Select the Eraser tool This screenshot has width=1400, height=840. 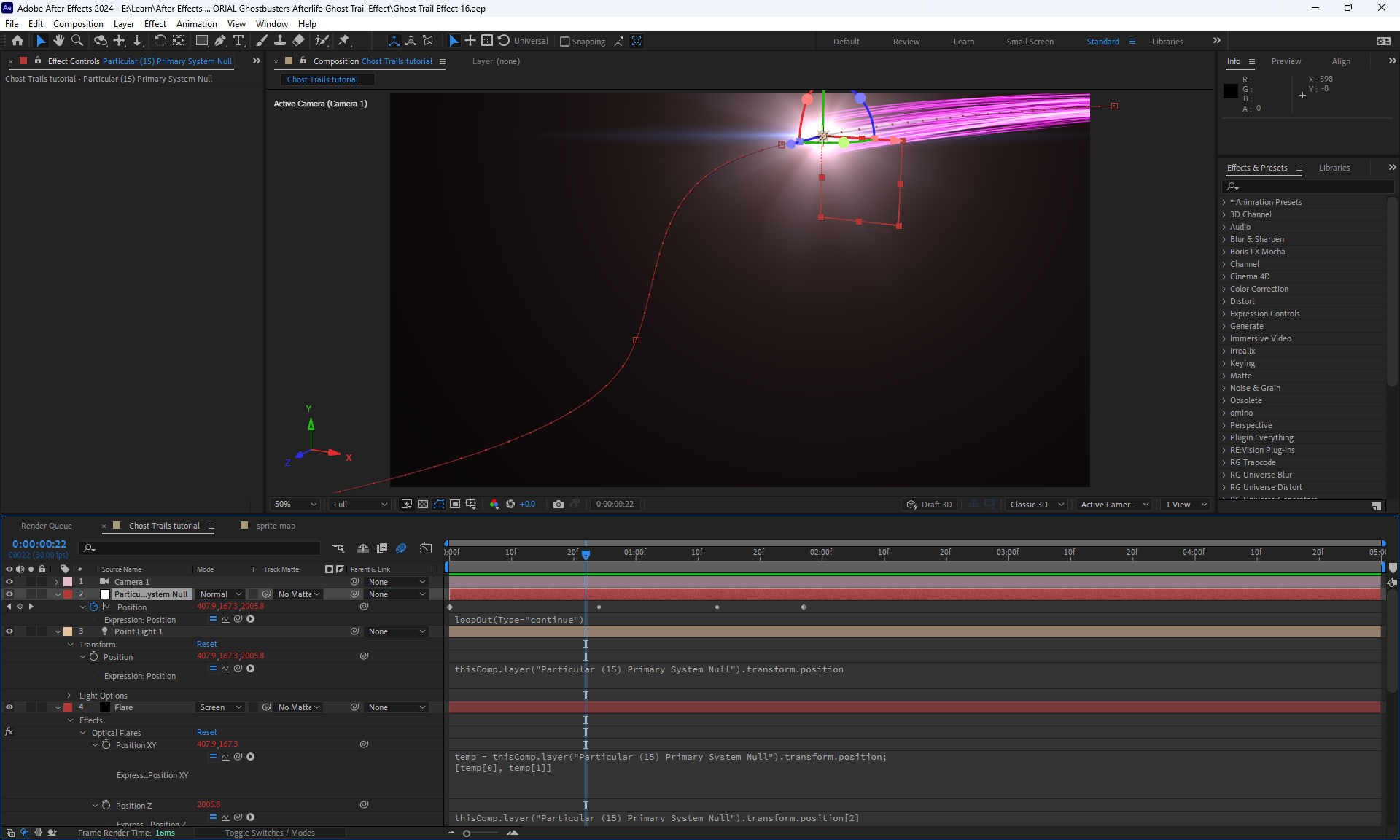298,41
